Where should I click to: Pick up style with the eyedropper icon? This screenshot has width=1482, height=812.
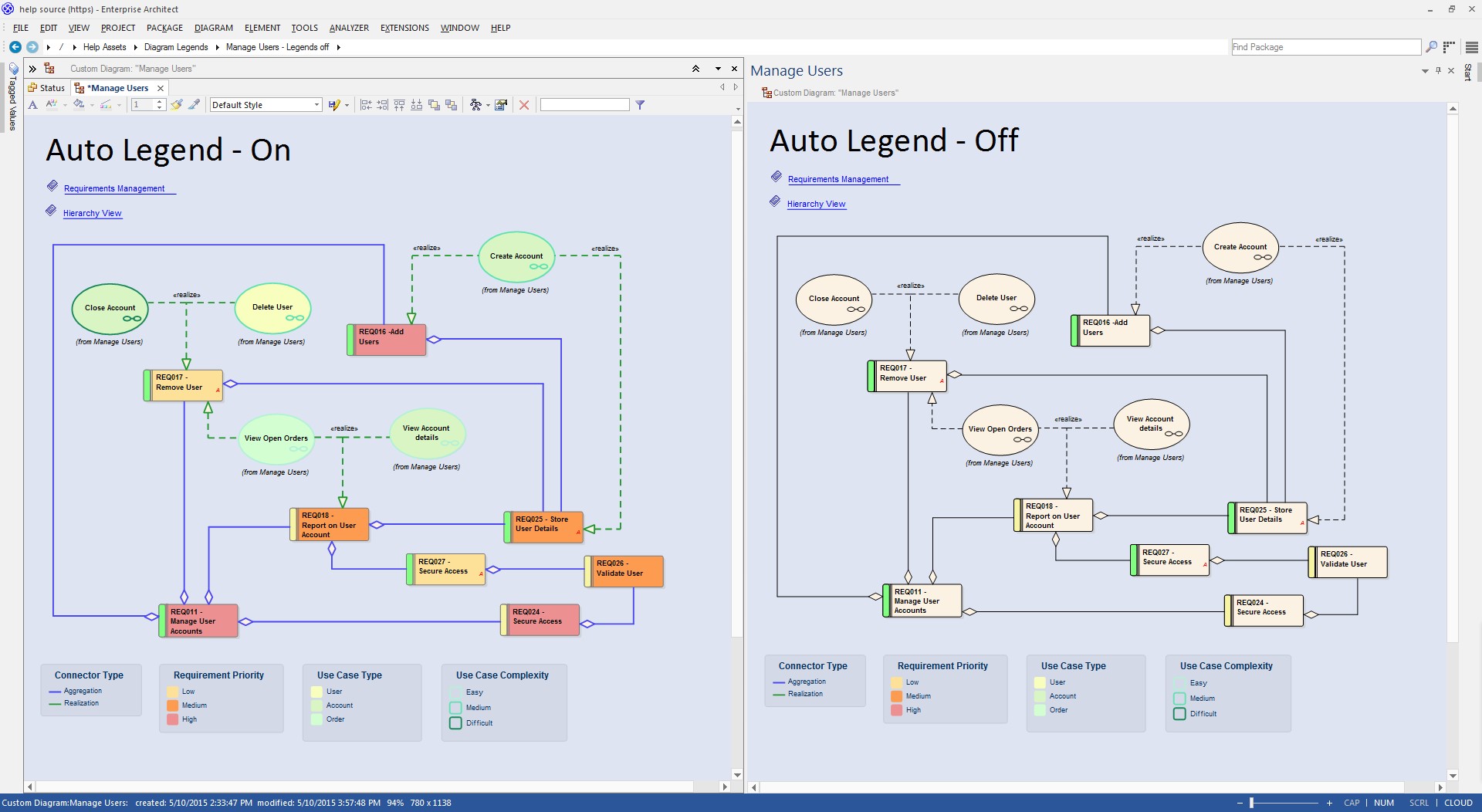point(195,105)
